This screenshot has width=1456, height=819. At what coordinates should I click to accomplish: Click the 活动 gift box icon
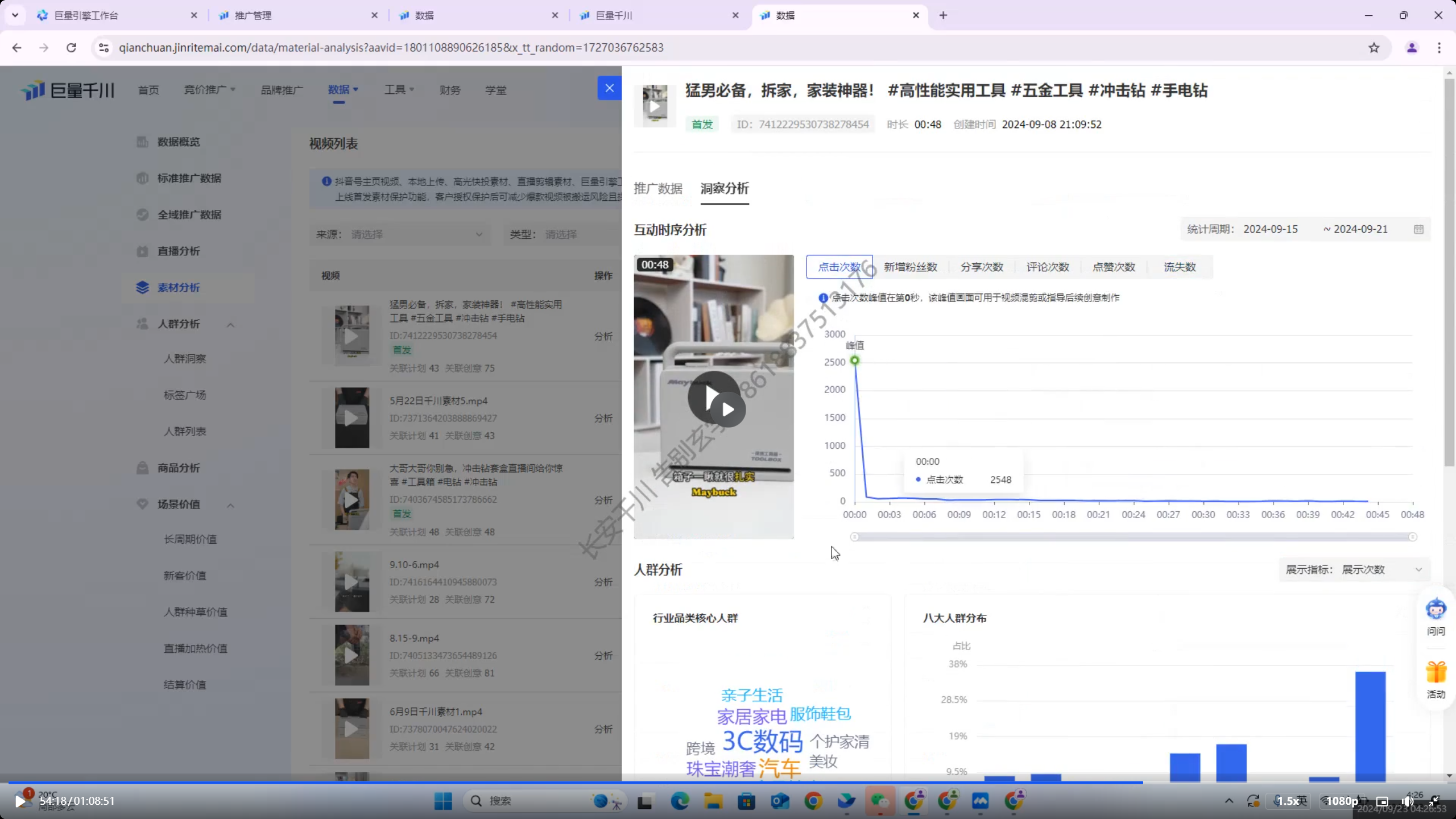pyautogui.click(x=1436, y=673)
